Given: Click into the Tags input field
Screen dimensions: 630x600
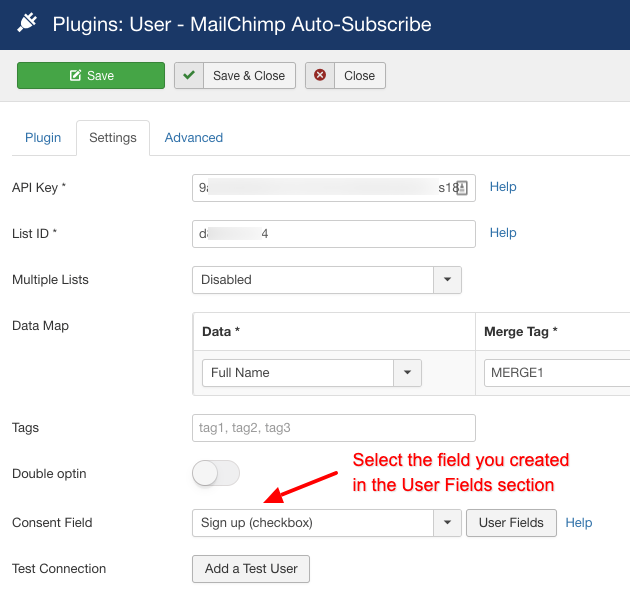Looking at the screenshot, I should [333, 428].
